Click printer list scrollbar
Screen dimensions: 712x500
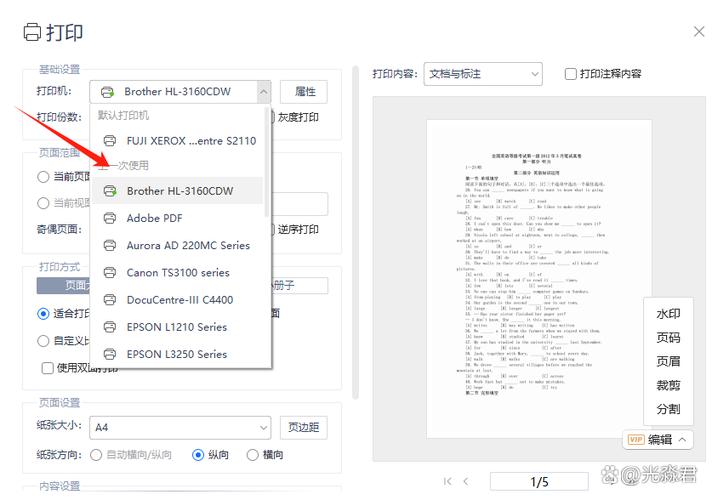tap(266, 162)
